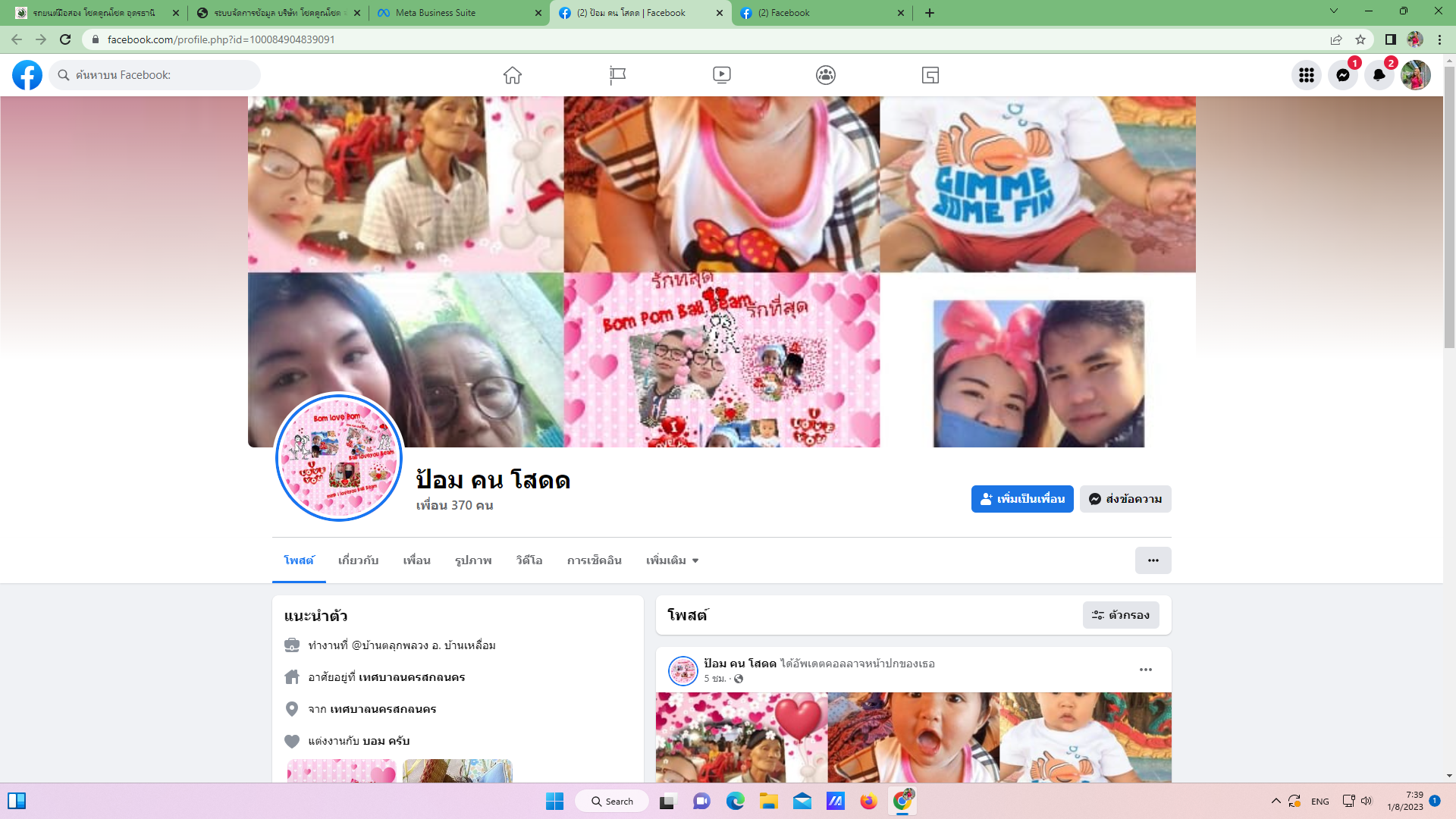
Task: Open the notifications bell icon
Action: coord(1379,75)
